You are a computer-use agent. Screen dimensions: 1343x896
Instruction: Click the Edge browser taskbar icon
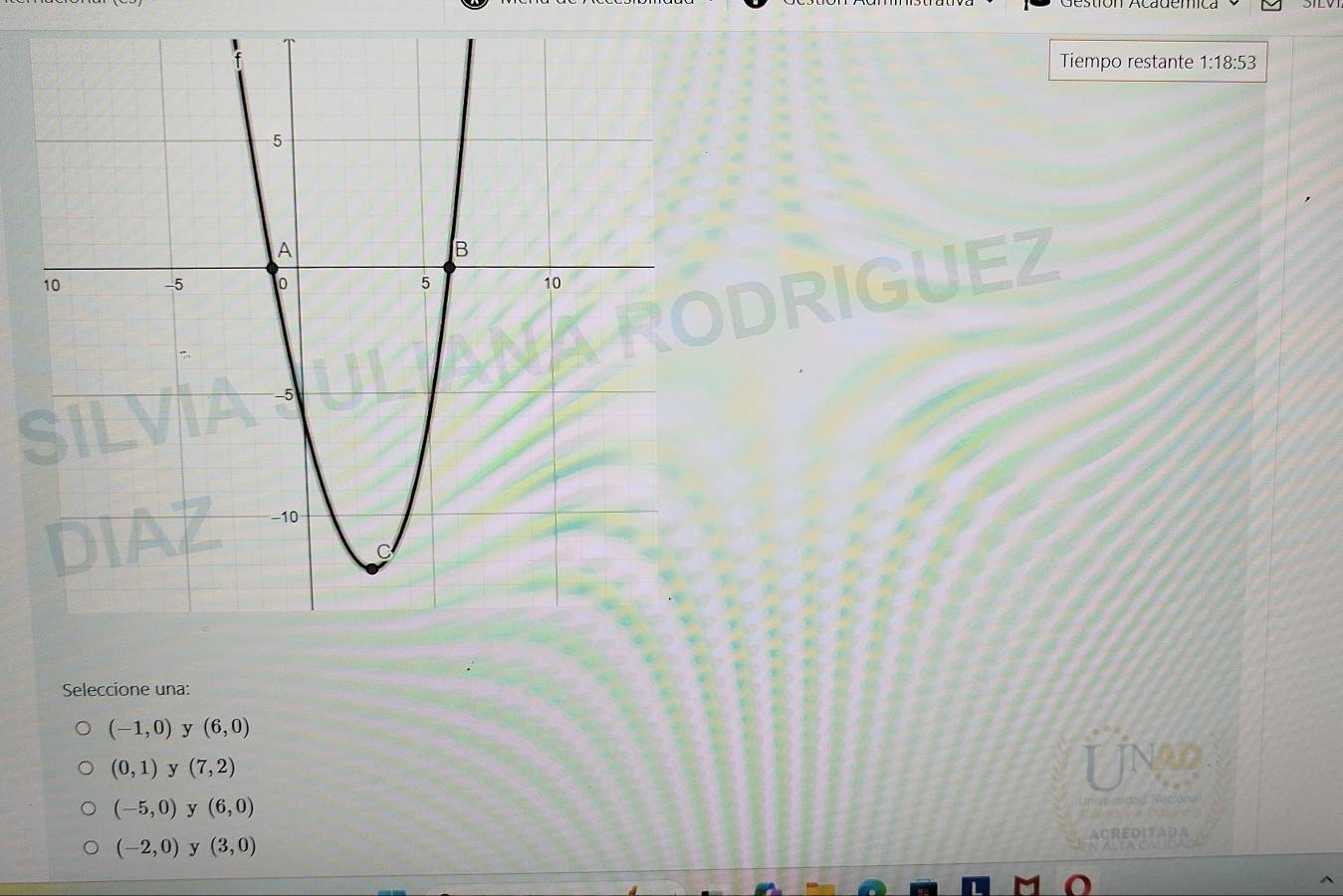pos(871,887)
